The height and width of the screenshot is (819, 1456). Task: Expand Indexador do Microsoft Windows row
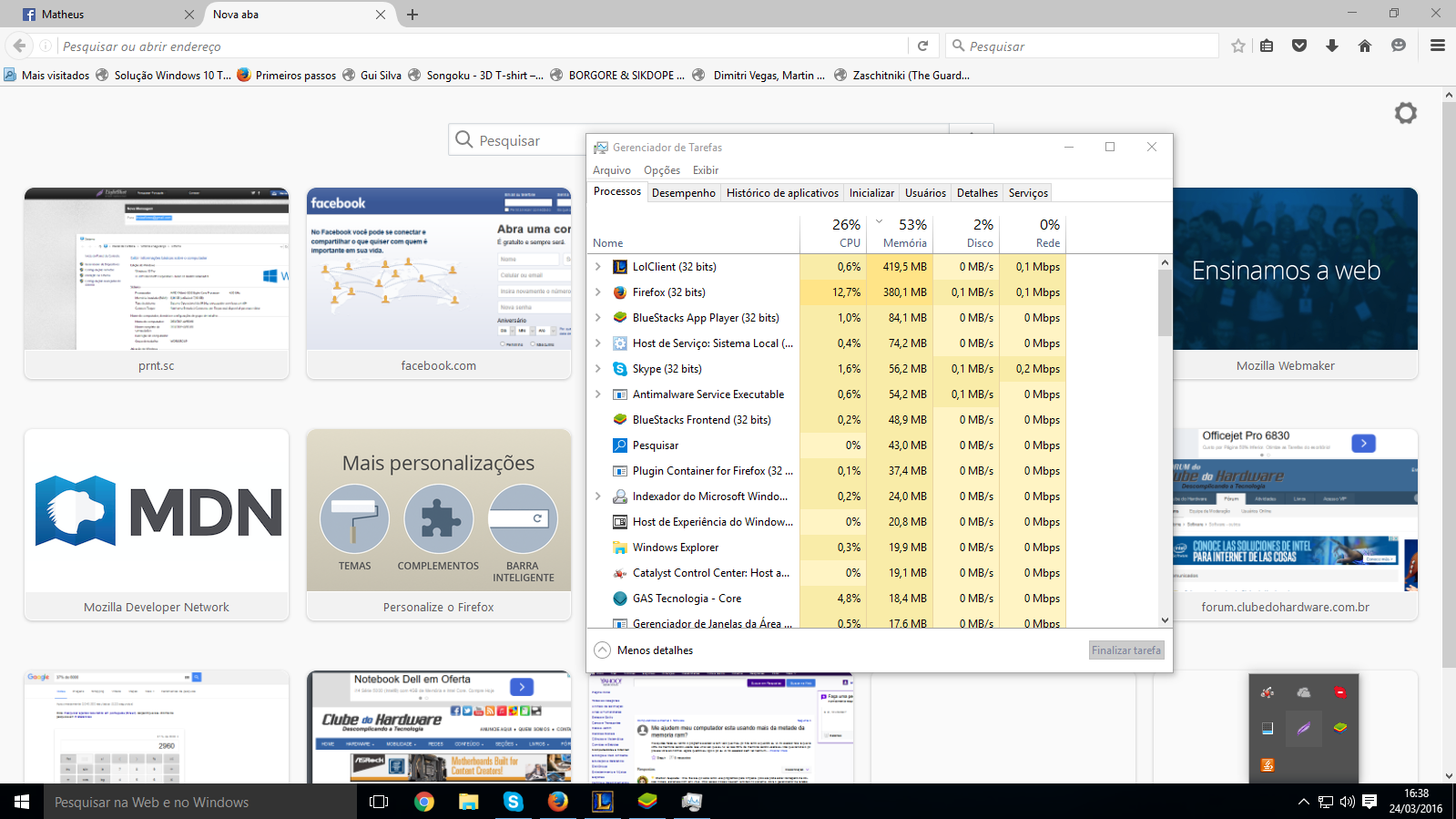(x=597, y=497)
